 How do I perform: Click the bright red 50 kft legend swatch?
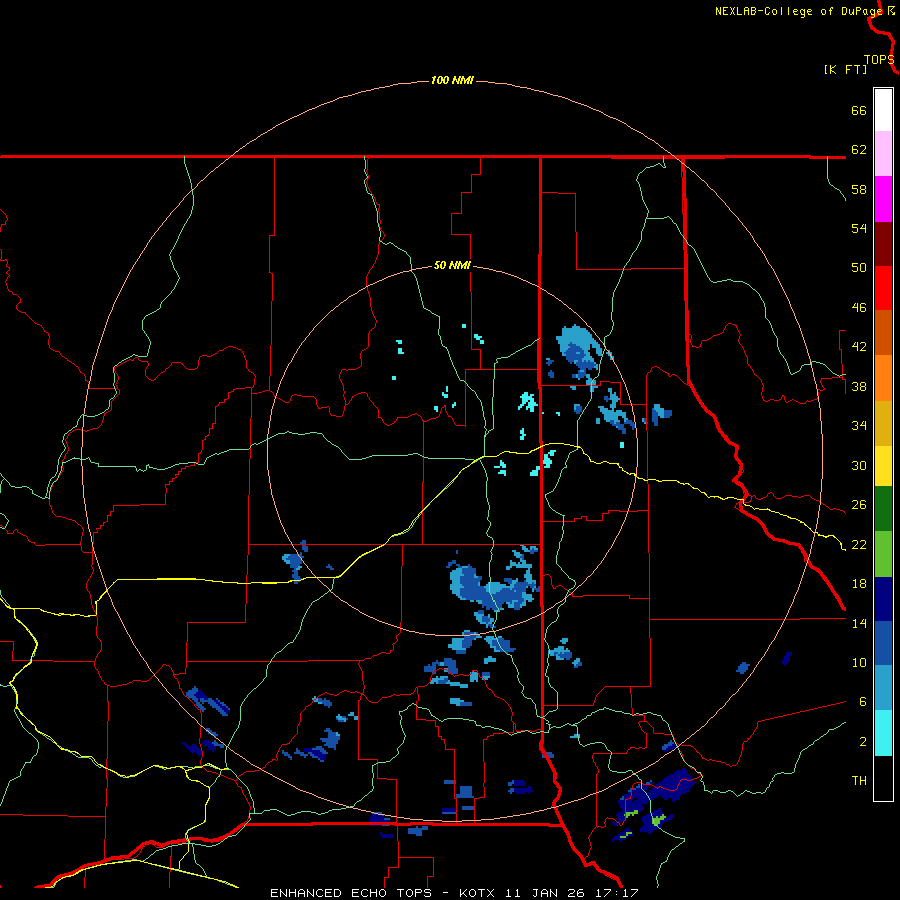[883, 288]
